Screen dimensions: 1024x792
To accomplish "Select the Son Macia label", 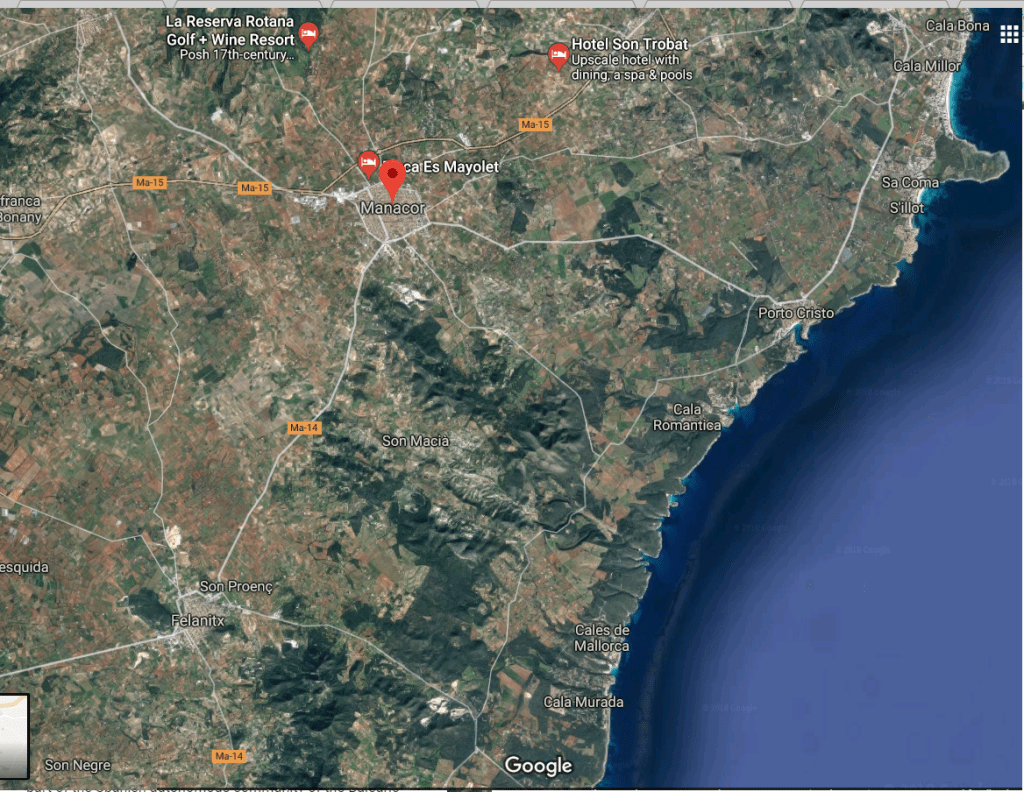I will tap(416, 441).
